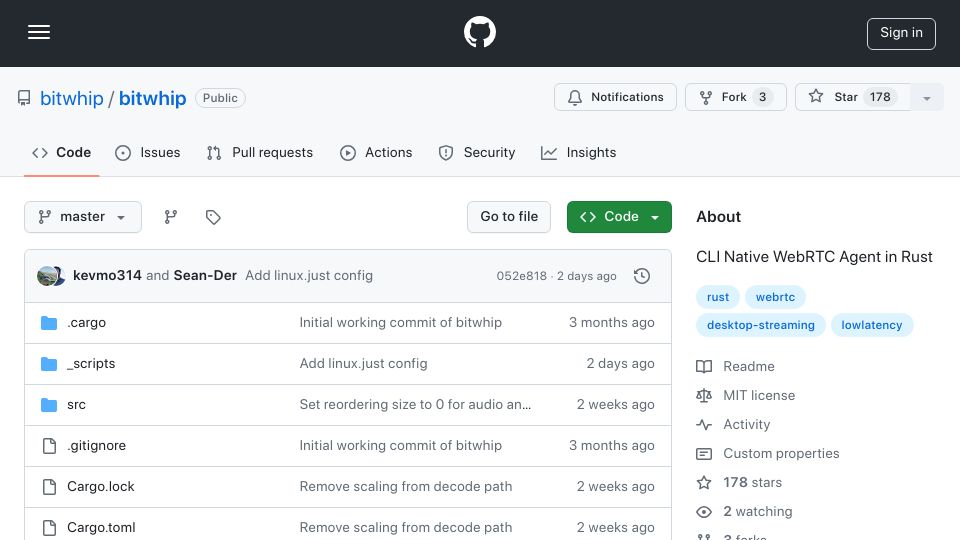
Task: Open the Sean-Der author link
Action: (x=205, y=276)
